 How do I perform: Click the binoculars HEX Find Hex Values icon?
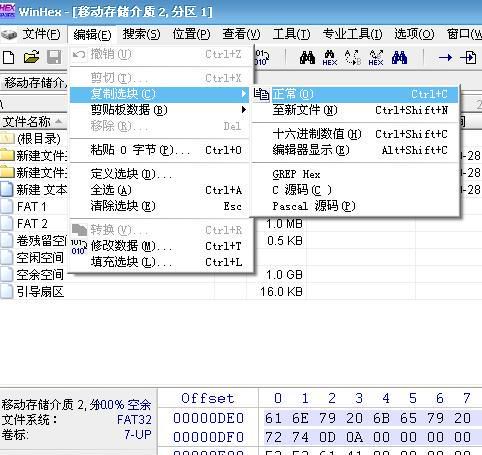330,58
